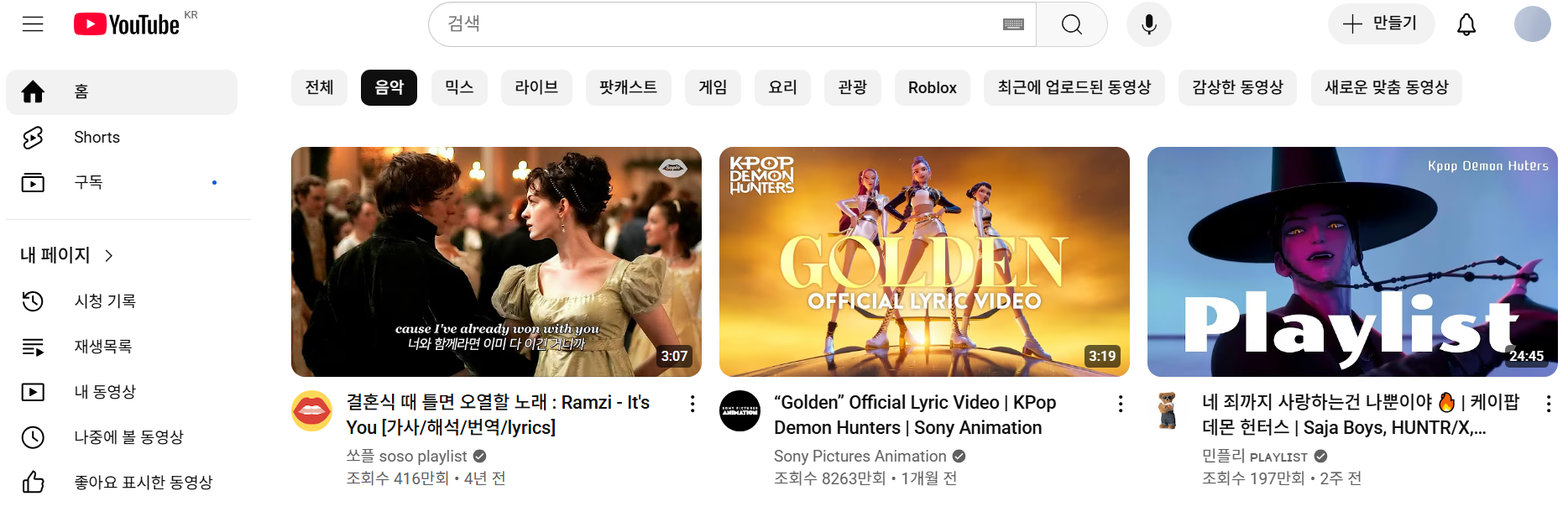Select the 전체 filter chip

(x=319, y=87)
